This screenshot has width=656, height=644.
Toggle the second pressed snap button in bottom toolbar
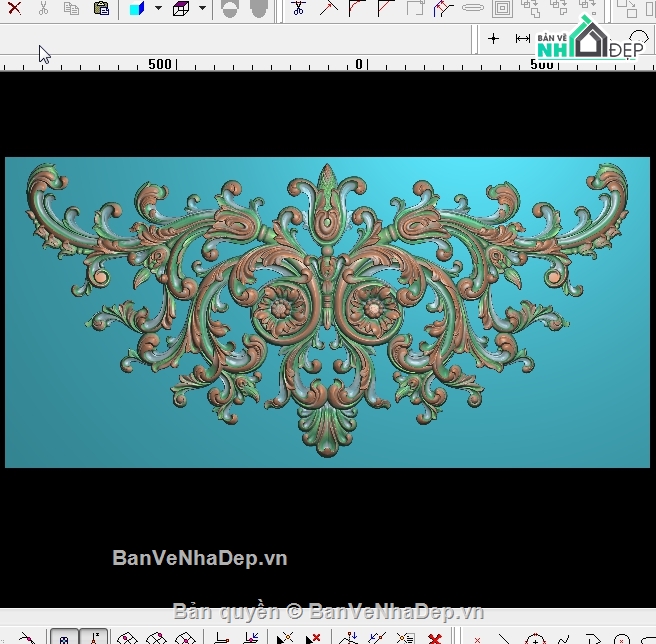point(94,636)
